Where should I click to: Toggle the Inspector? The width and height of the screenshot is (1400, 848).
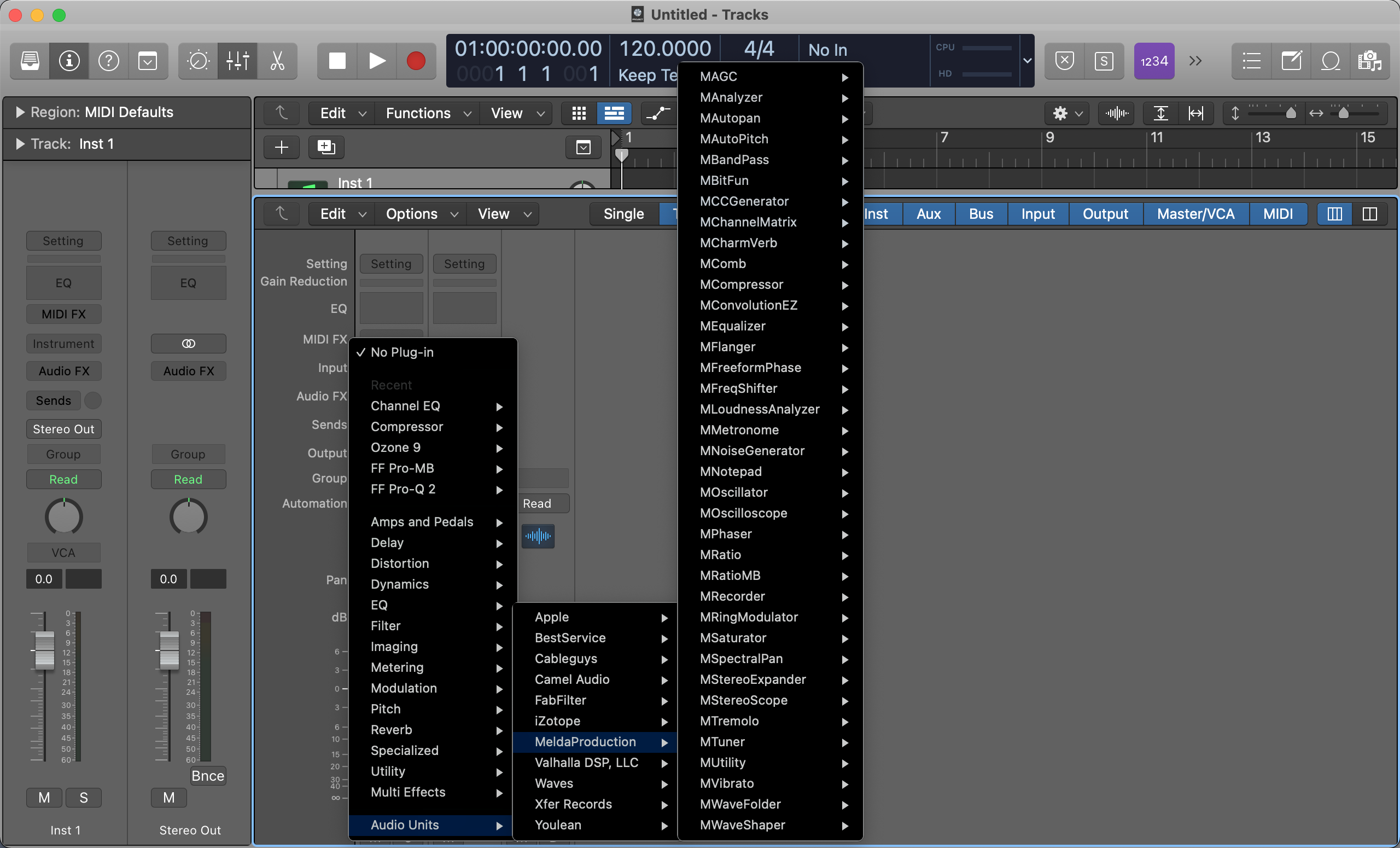point(69,61)
